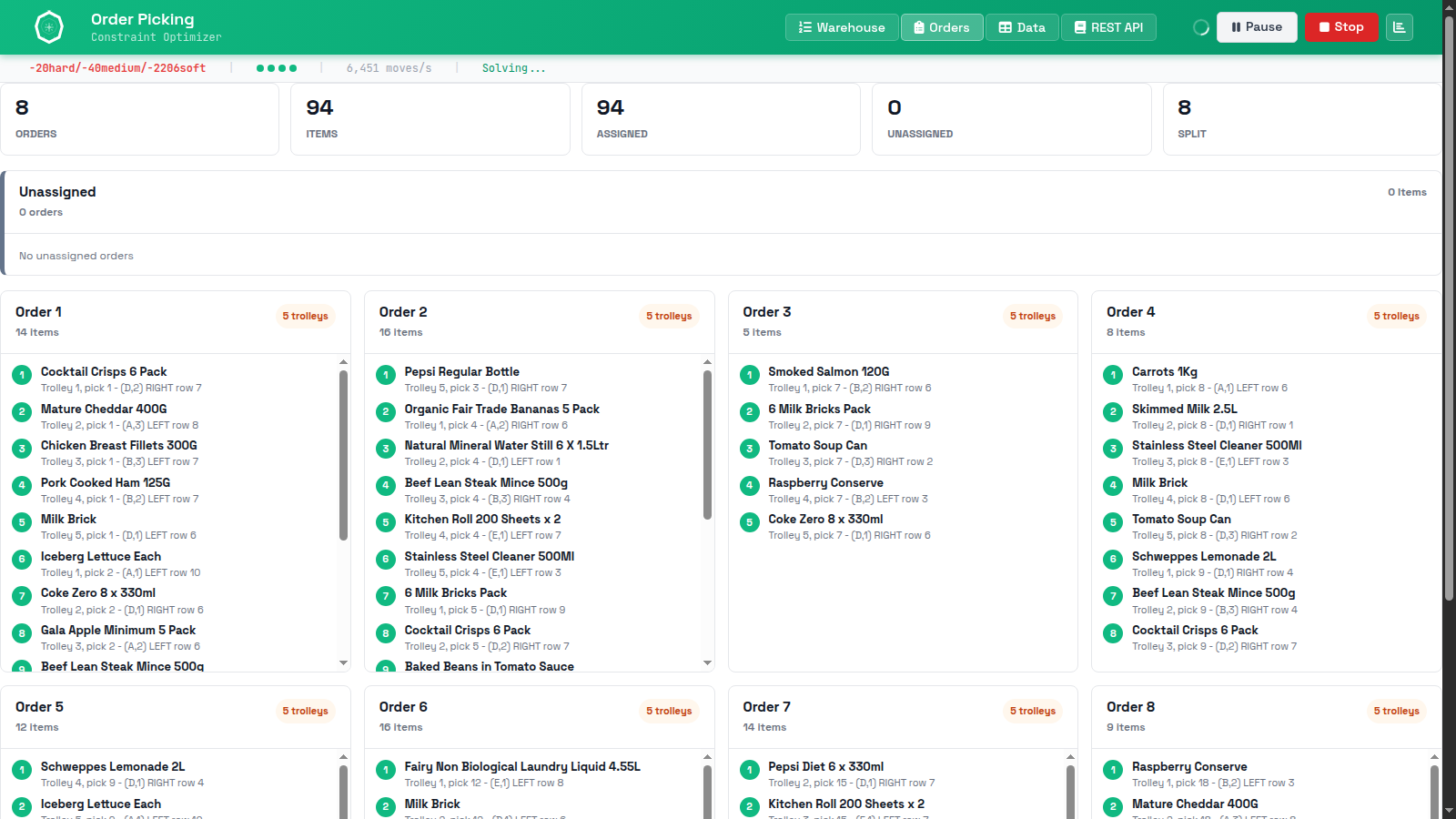Screen dimensions: 1456x819
Task: Click step 4 badge beside Pork Cooked Ham 125G
Action: [x=22, y=486]
